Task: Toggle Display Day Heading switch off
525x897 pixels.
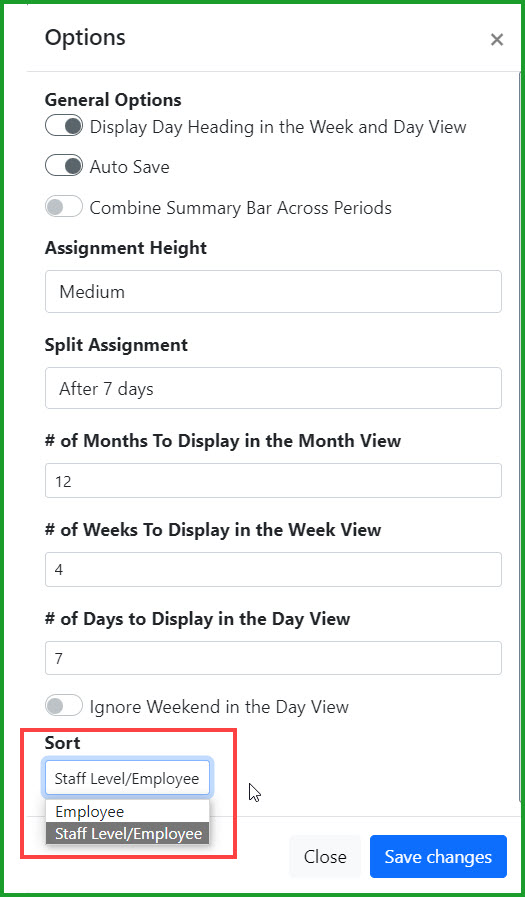Action: click(x=64, y=126)
